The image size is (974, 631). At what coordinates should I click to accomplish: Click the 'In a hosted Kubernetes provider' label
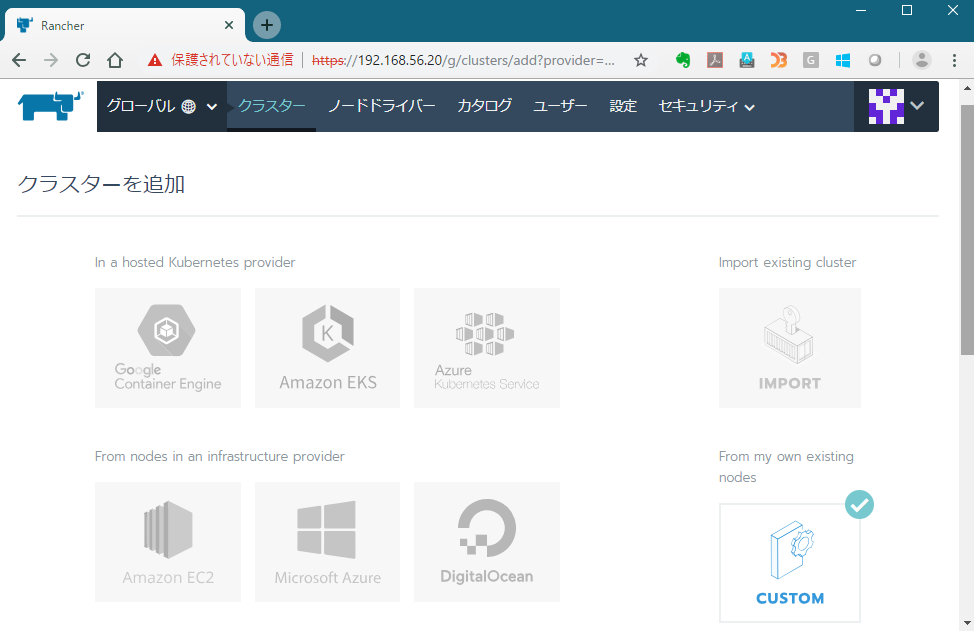[x=195, y=263]
